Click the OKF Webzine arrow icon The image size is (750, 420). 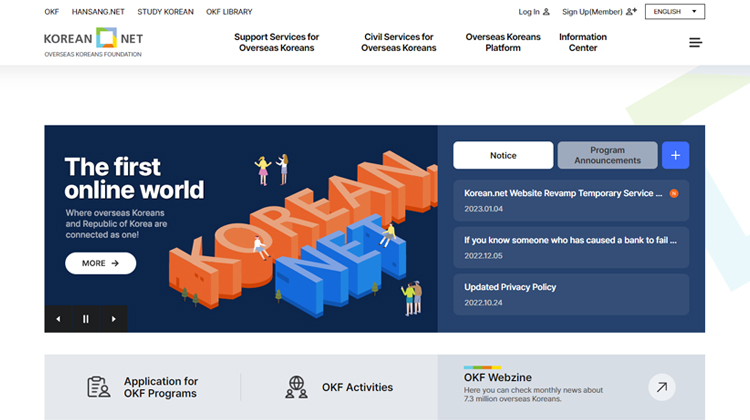point(662,387)
